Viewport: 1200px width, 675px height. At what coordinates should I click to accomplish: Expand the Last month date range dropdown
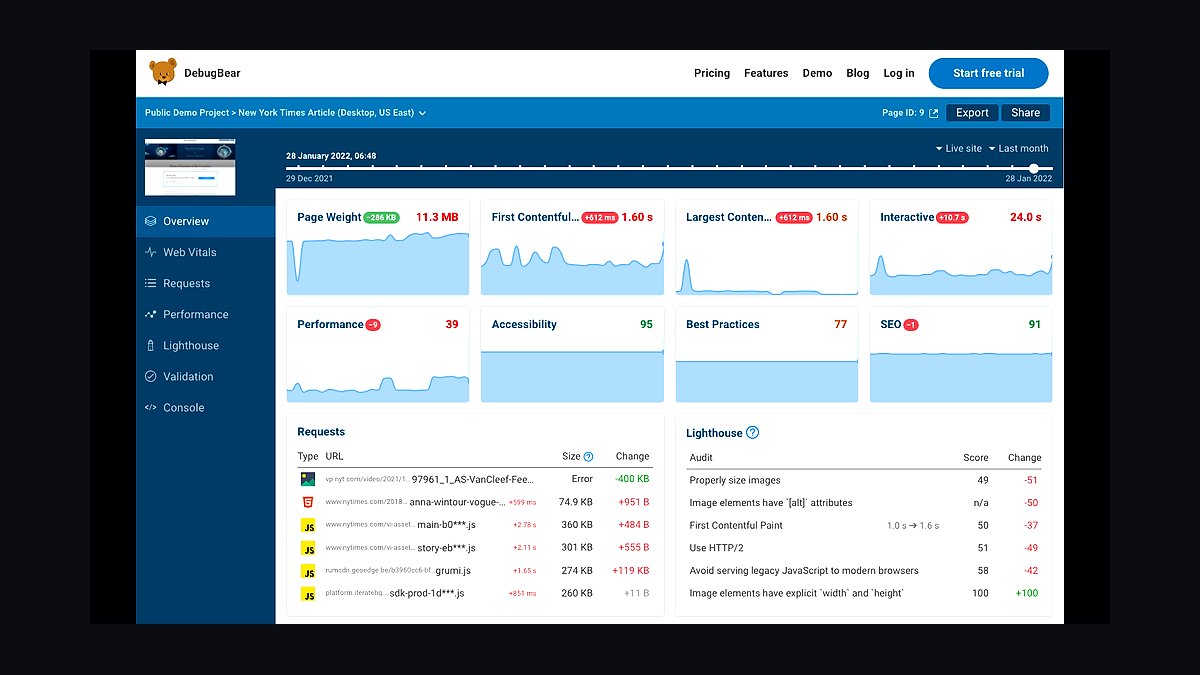[1018, 148]
